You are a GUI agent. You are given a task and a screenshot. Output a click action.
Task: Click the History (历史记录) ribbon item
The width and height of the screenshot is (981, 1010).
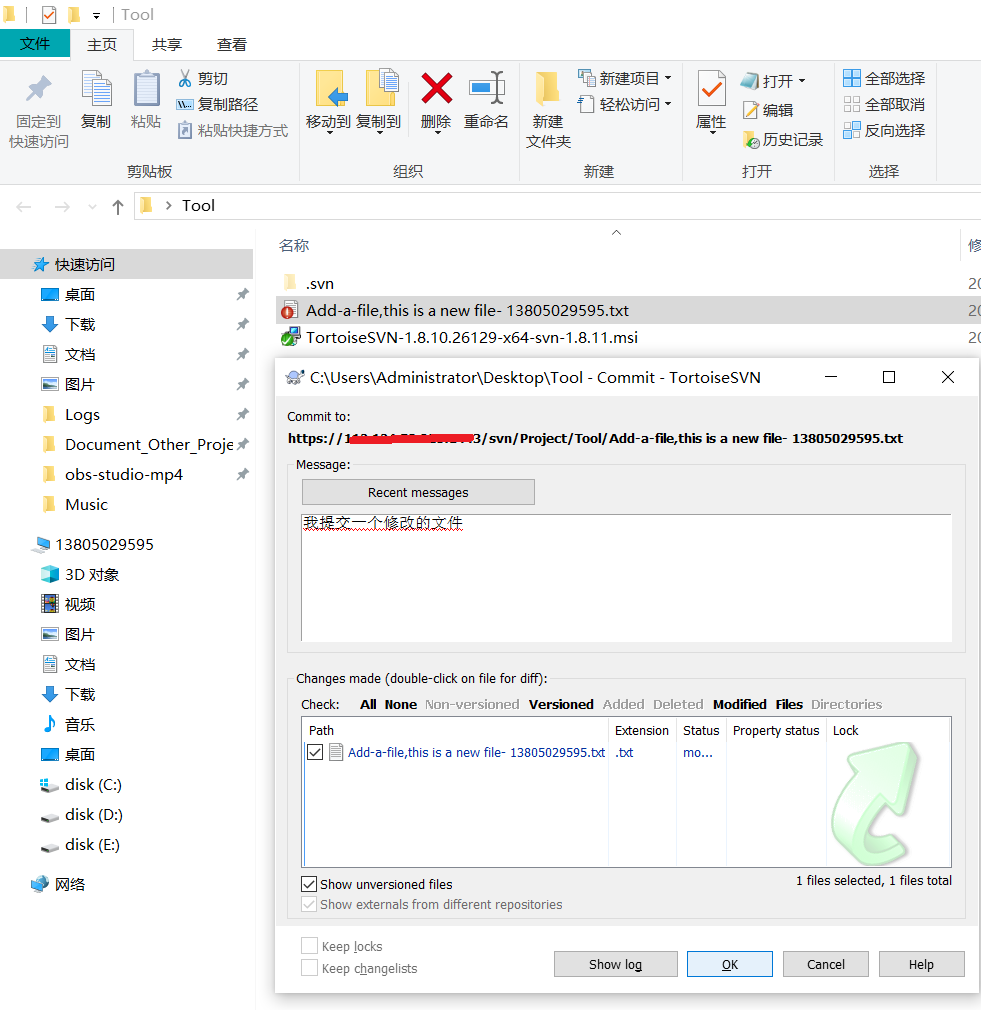pyautogui.click(x=783, y=140)
